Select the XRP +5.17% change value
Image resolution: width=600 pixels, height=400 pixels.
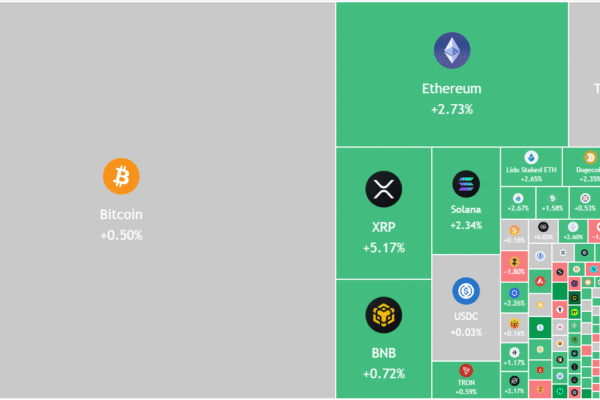tap(383, 247)
